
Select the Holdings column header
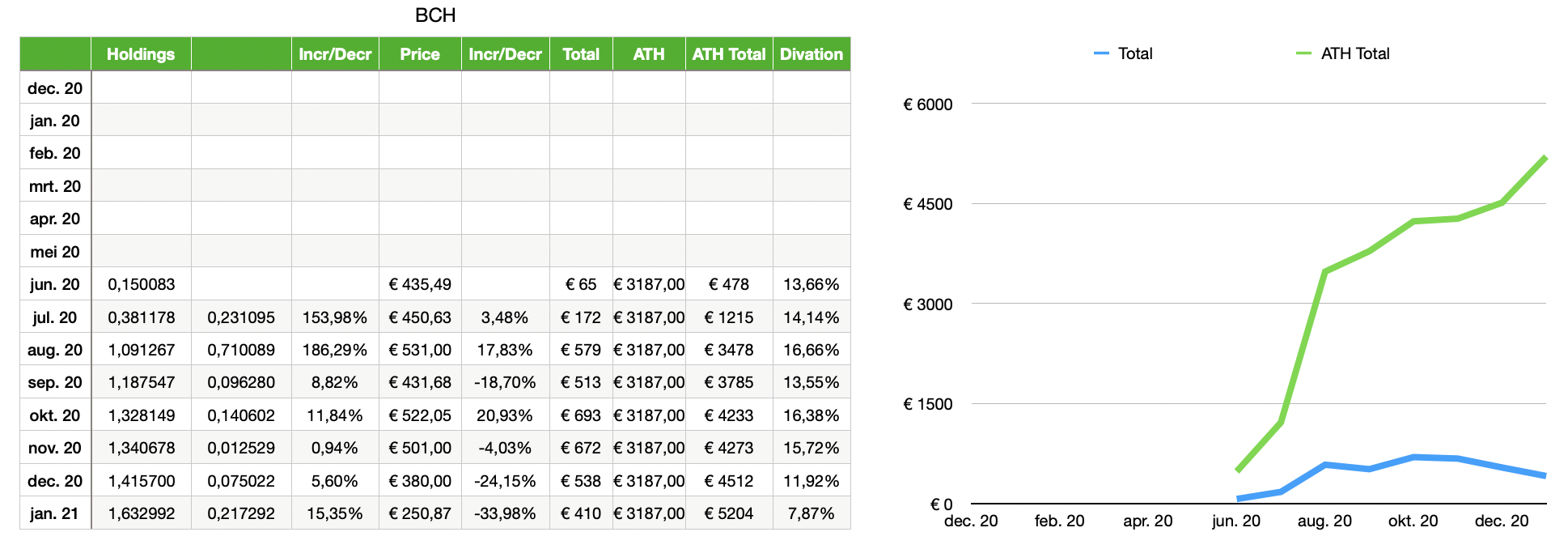tap(141, 54)
